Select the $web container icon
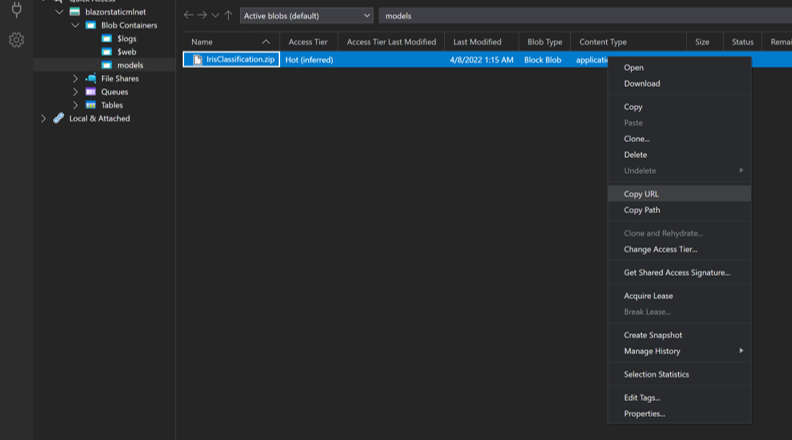The height and width of the screenshot is (440, 792). (107, 52)
